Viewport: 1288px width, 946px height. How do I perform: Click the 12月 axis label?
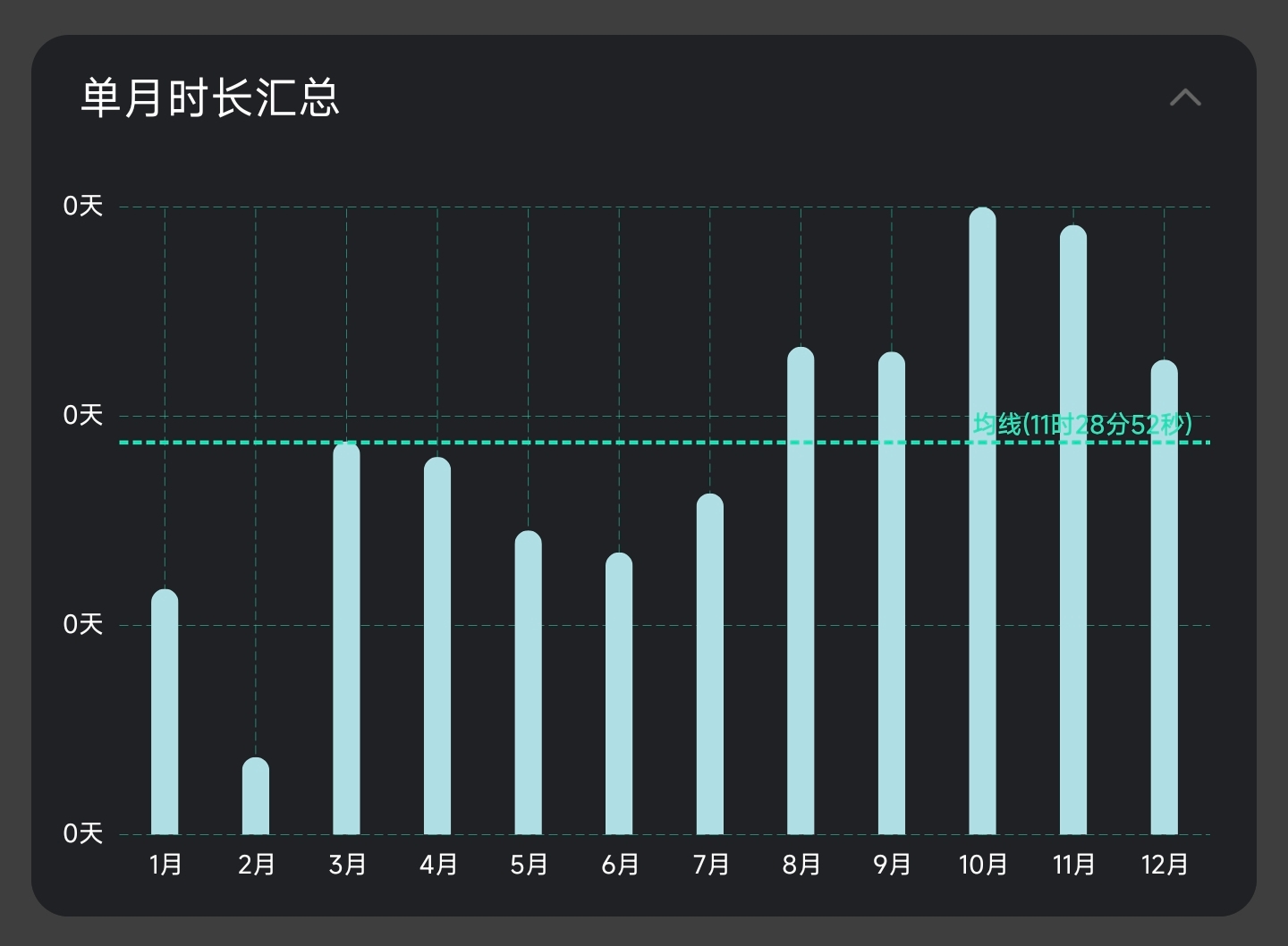coord(1164,865)
